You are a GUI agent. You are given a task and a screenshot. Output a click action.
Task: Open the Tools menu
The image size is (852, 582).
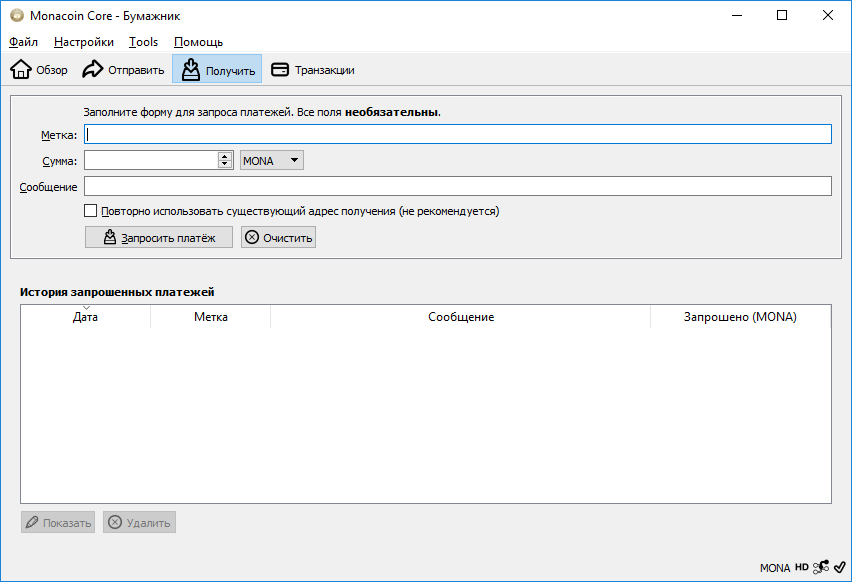[x=143, y=42]
